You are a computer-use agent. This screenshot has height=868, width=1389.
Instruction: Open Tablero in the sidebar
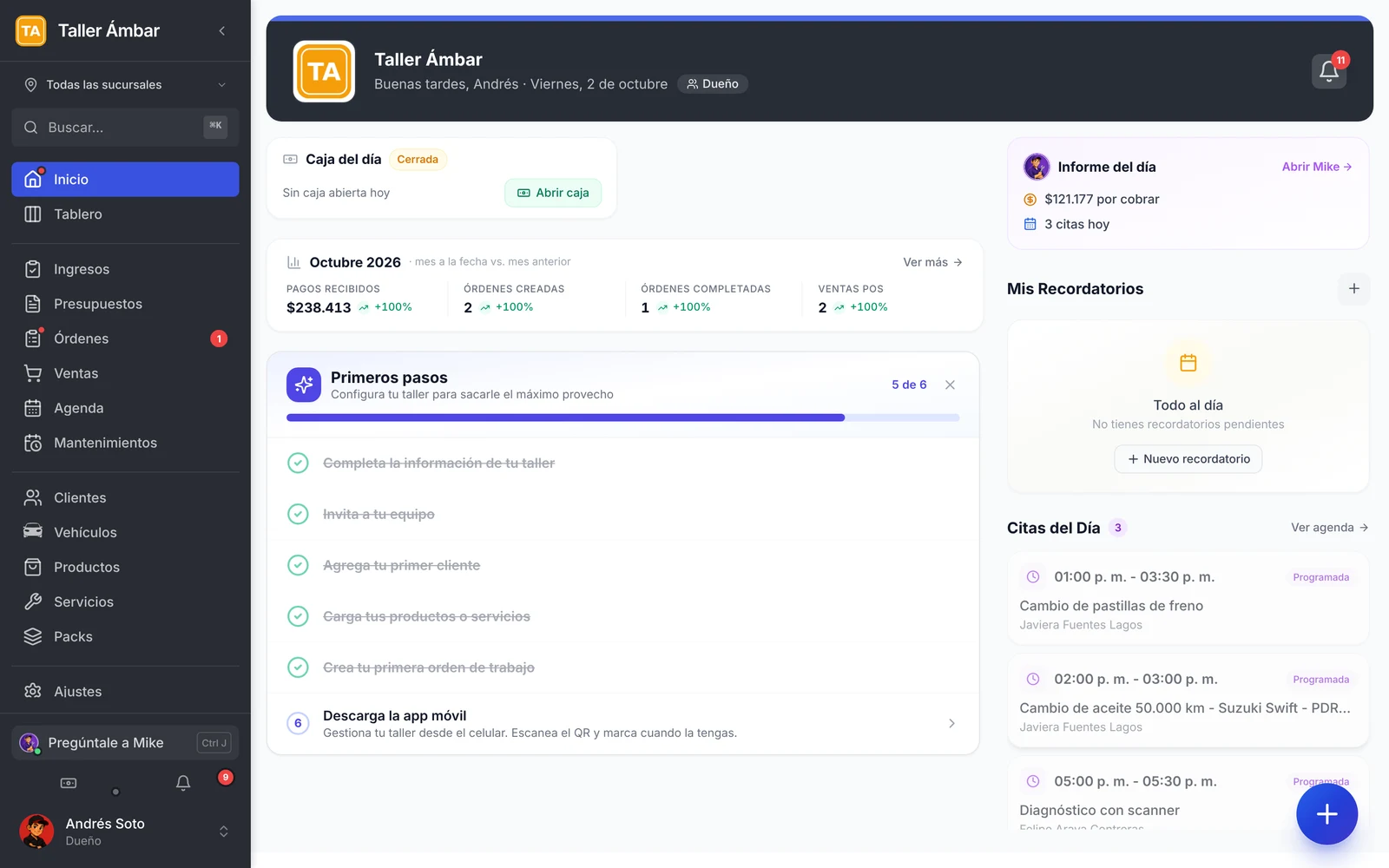125,214
